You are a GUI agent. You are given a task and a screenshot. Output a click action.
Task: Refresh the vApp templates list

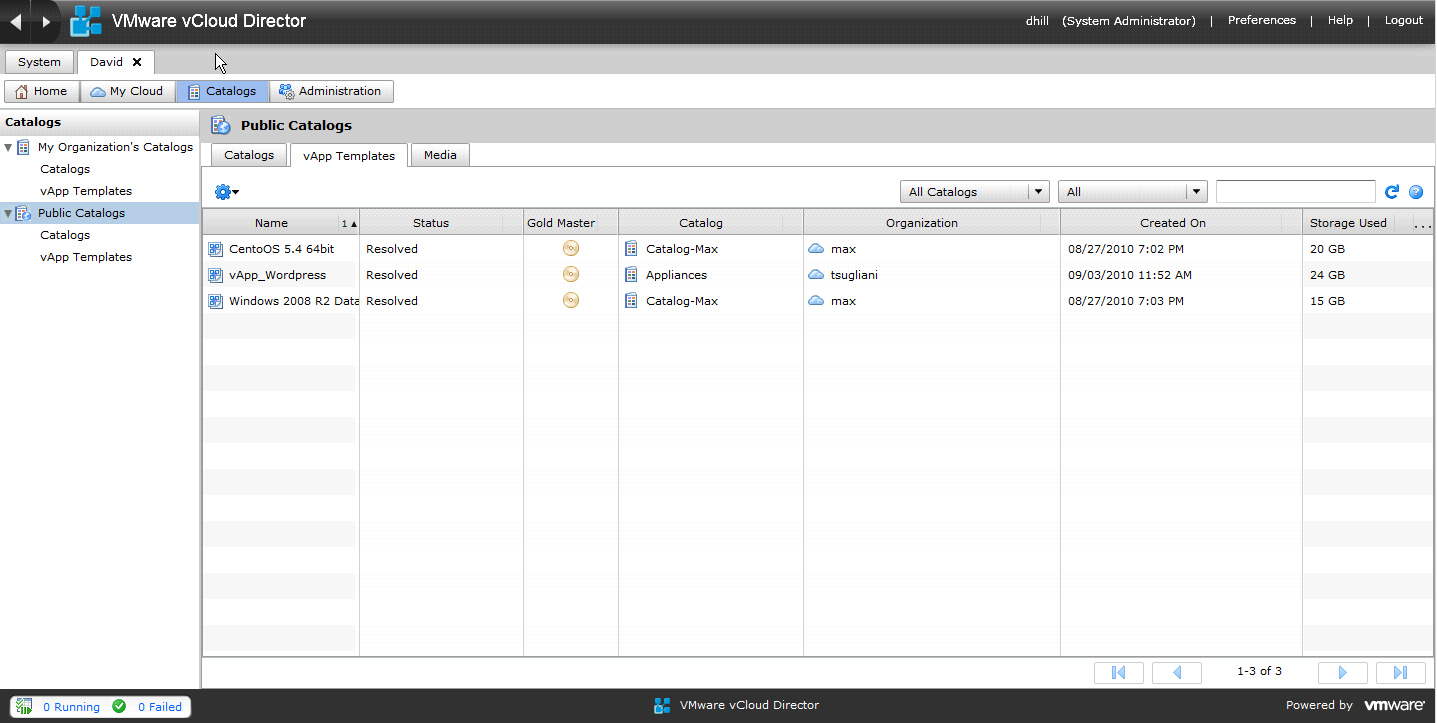pos(1391,192)
